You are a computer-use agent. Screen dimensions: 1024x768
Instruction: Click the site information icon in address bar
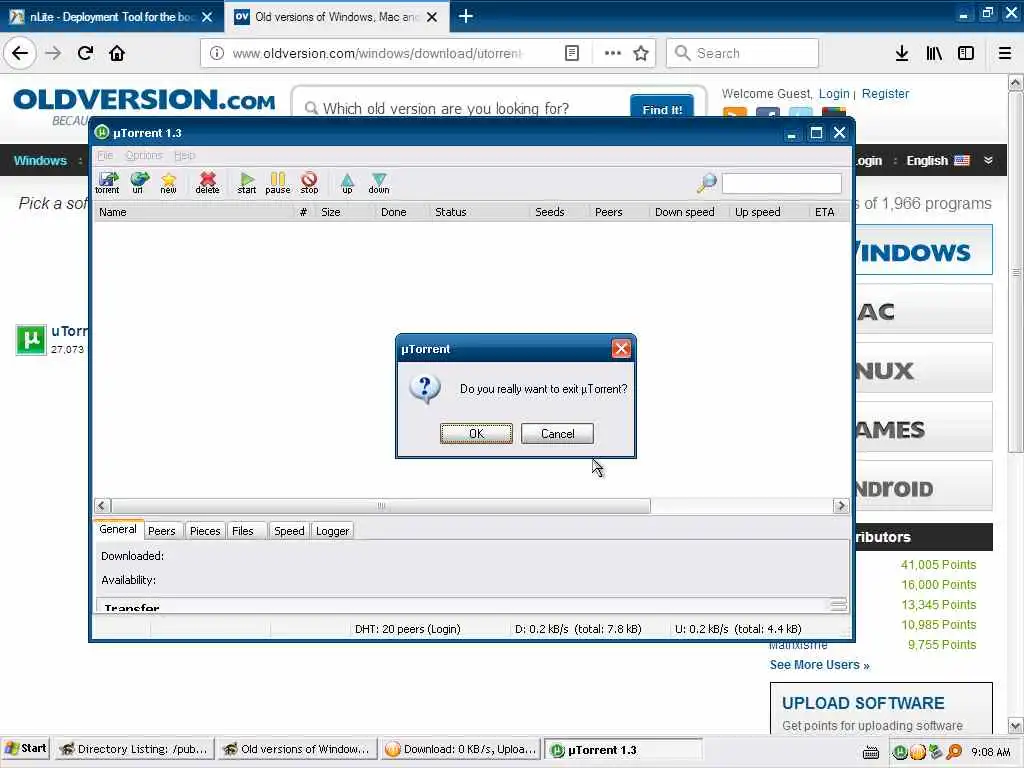coord(217,54)
